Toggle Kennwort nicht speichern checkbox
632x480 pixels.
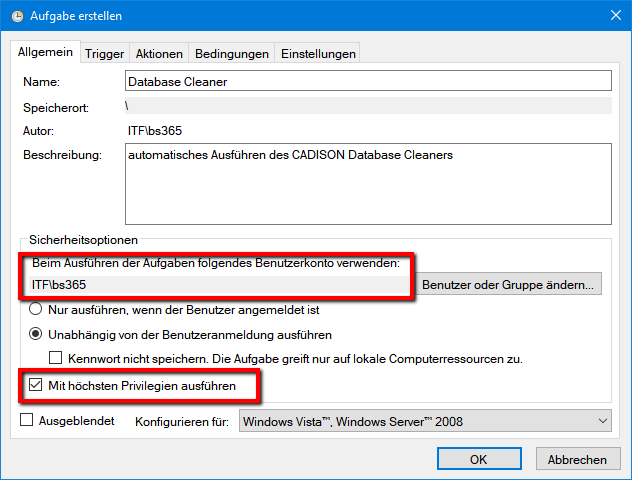(x=55, y=358)
